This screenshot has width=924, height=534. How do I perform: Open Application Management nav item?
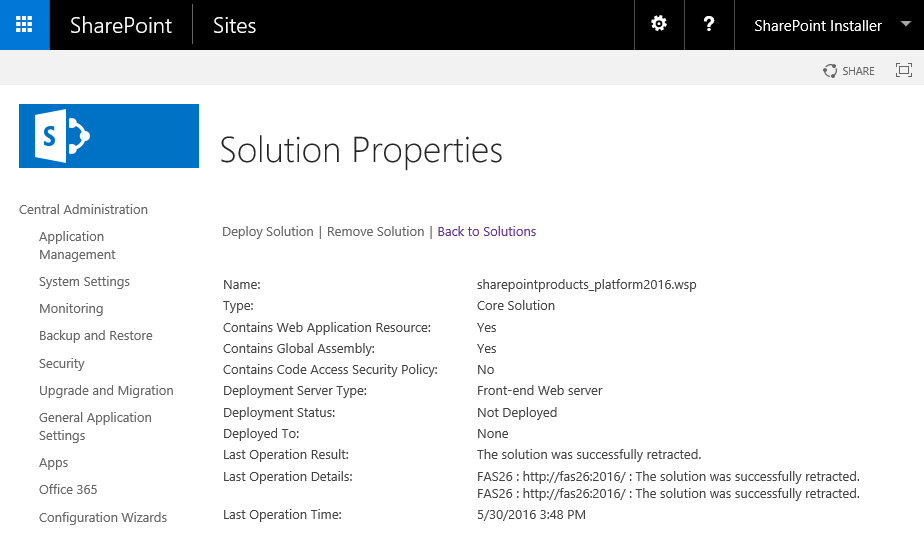77,245
